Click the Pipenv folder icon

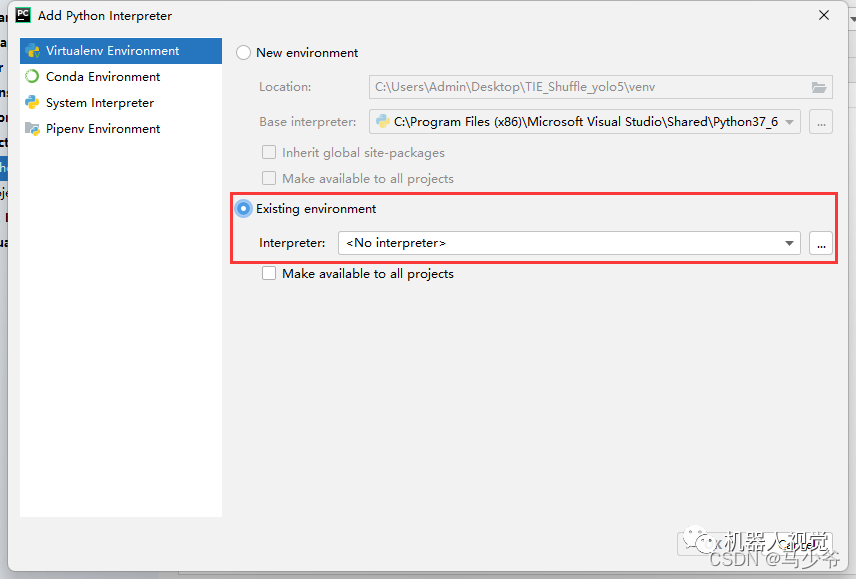click(x=32, y=129)
